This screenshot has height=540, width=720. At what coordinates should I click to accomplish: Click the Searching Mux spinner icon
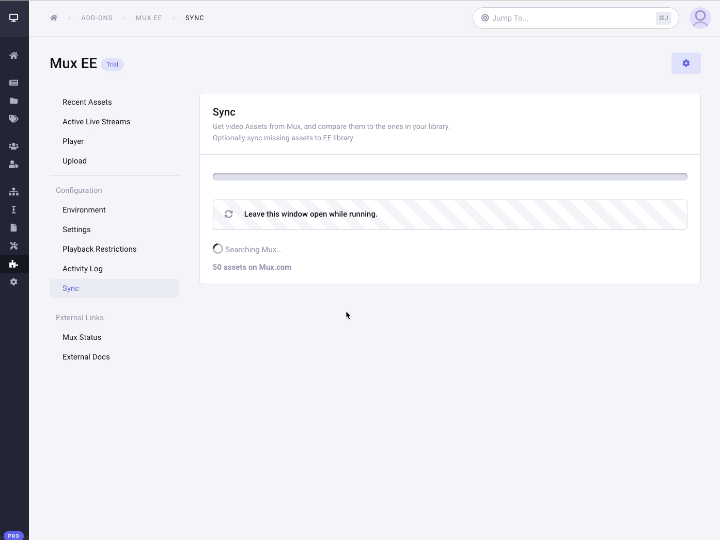[218, 249]
